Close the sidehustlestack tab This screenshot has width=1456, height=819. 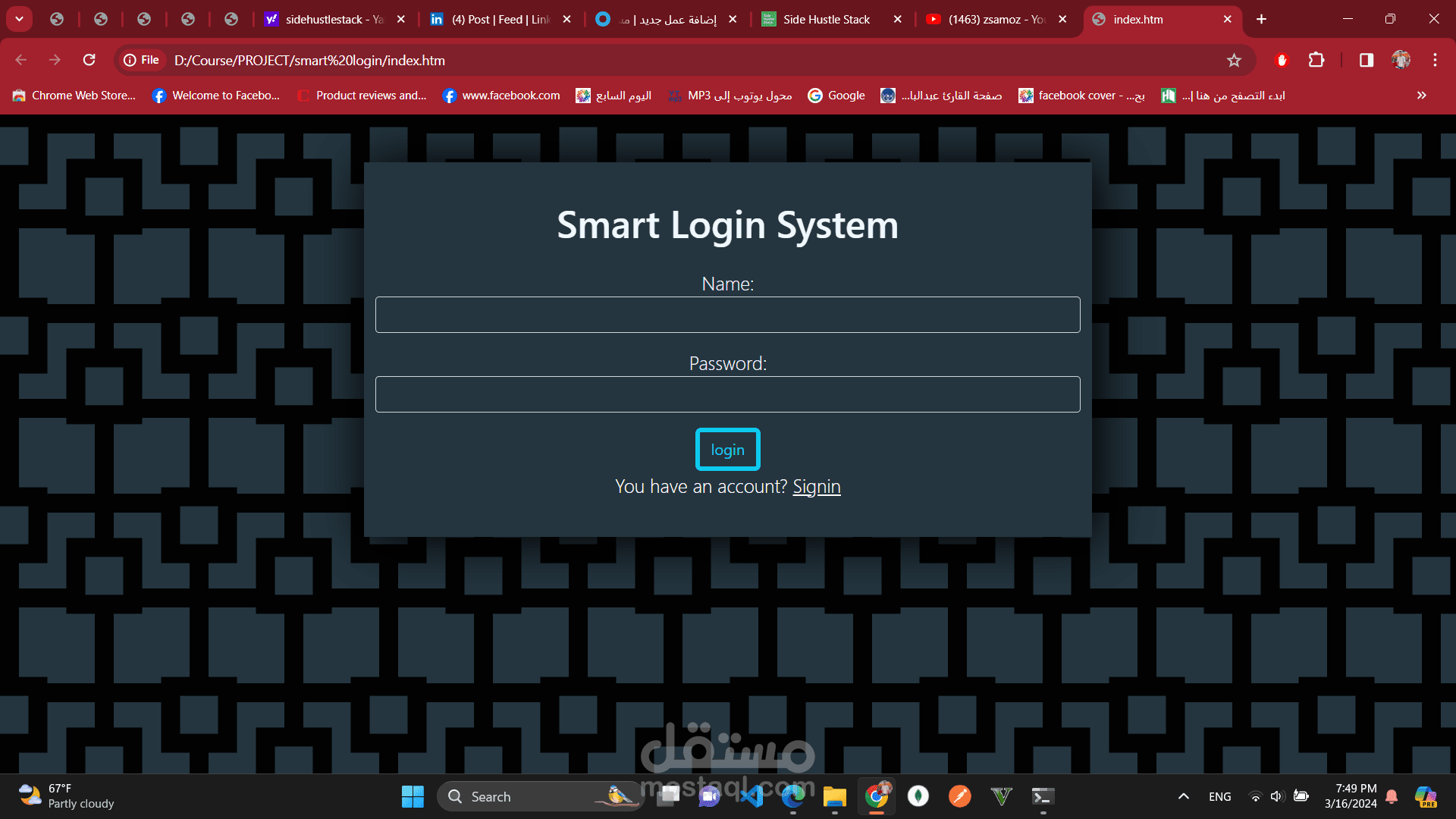pyautogui.click(x=401, y=19)
